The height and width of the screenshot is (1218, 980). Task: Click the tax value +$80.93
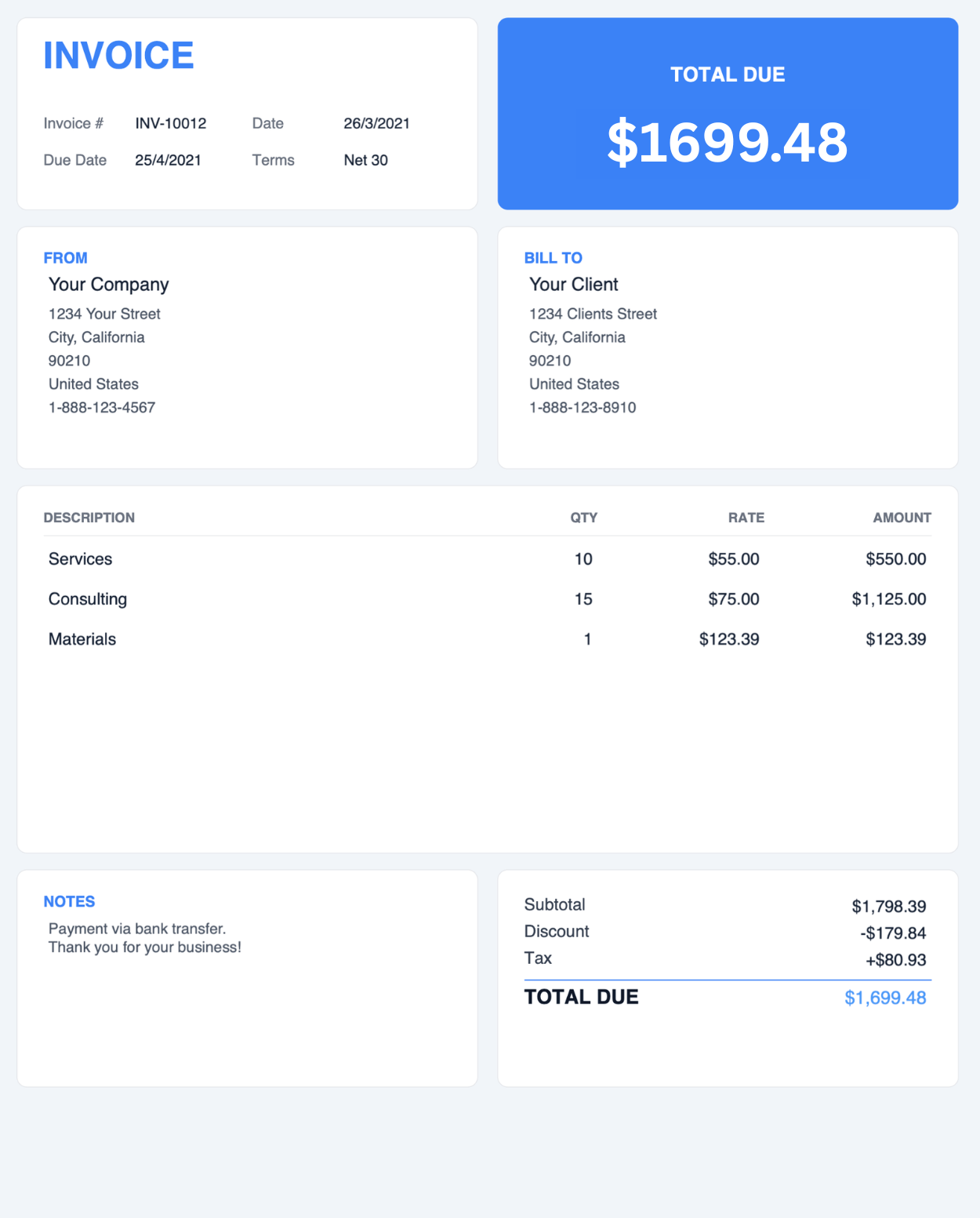click(896, 960)
